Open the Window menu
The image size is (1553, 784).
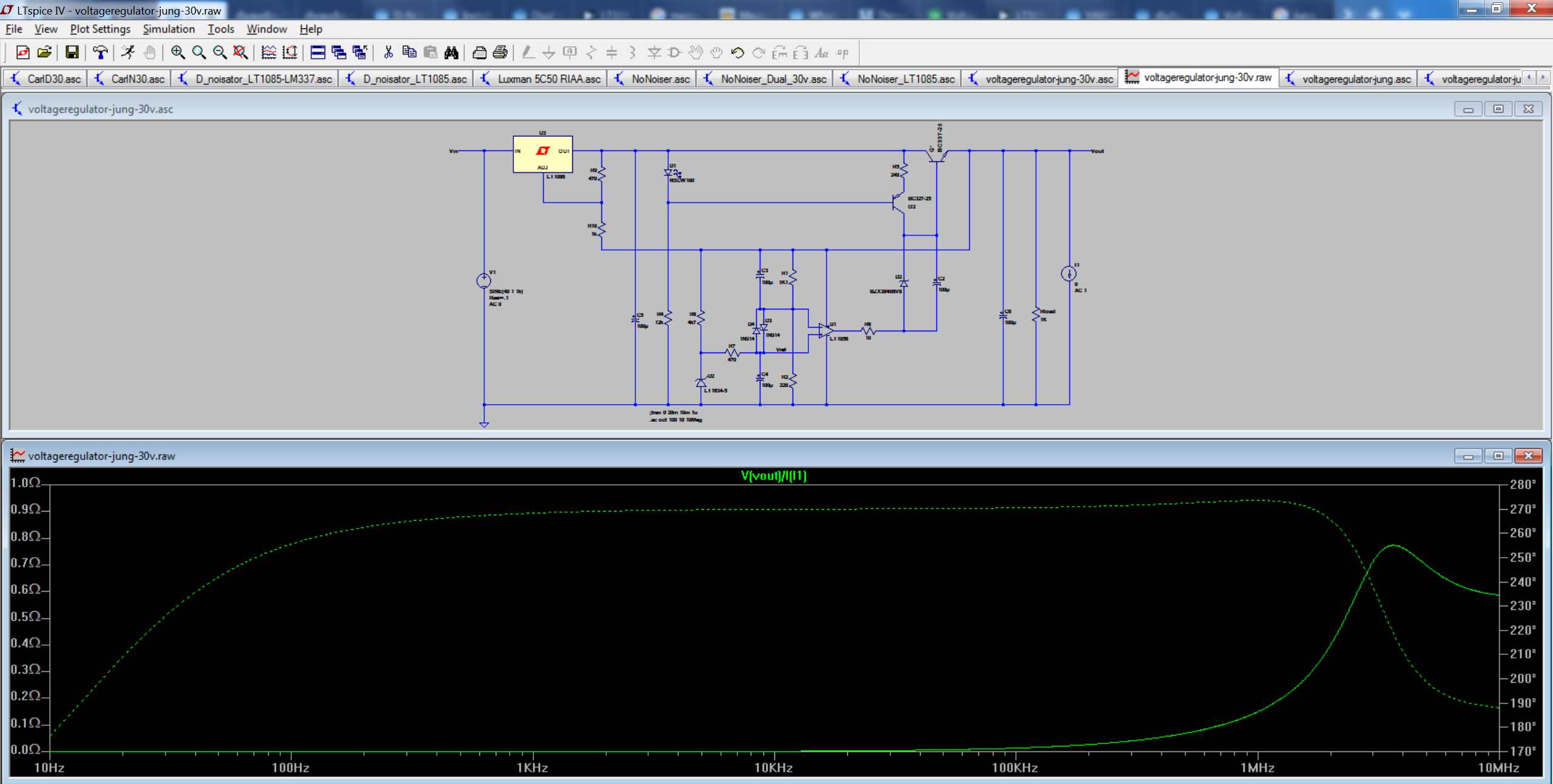point(266,29)
